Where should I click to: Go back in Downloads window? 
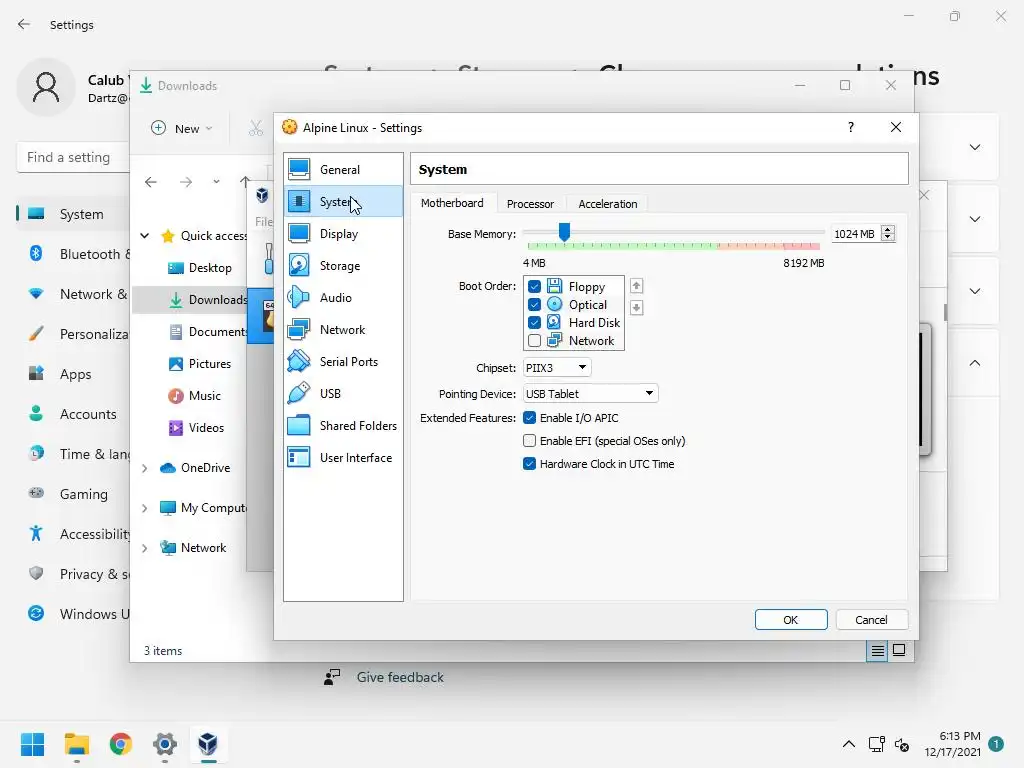click(151, 182)
